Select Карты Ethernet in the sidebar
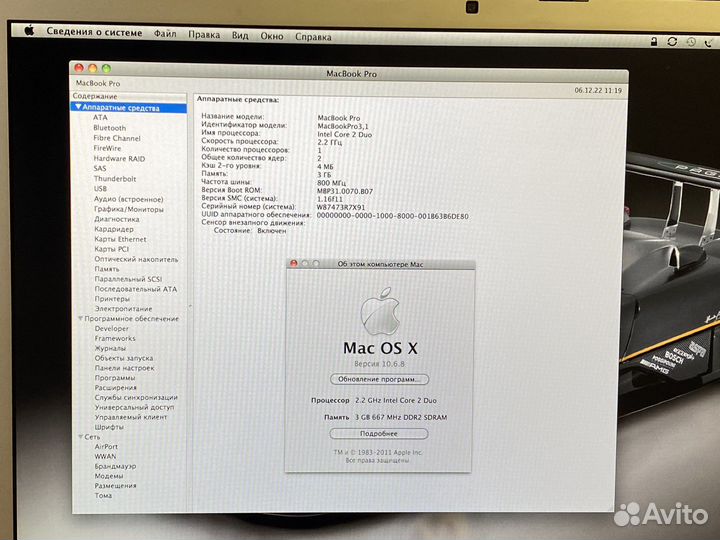 pos(120,239)
